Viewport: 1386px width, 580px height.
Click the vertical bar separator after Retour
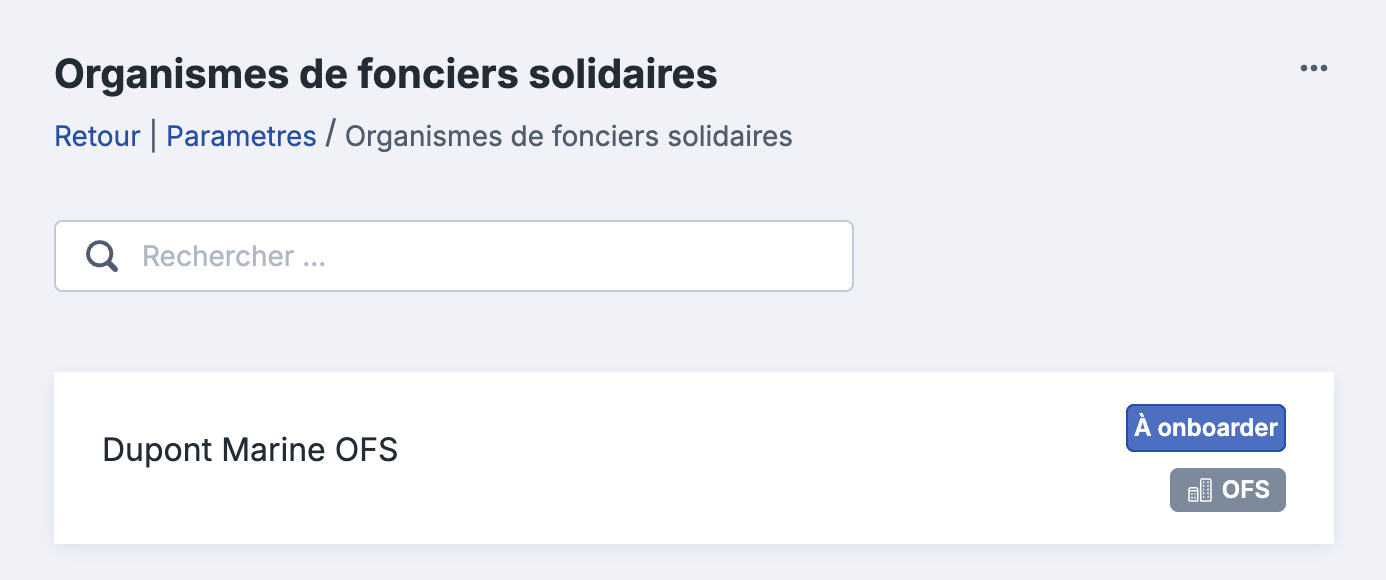tap(153, 136)
